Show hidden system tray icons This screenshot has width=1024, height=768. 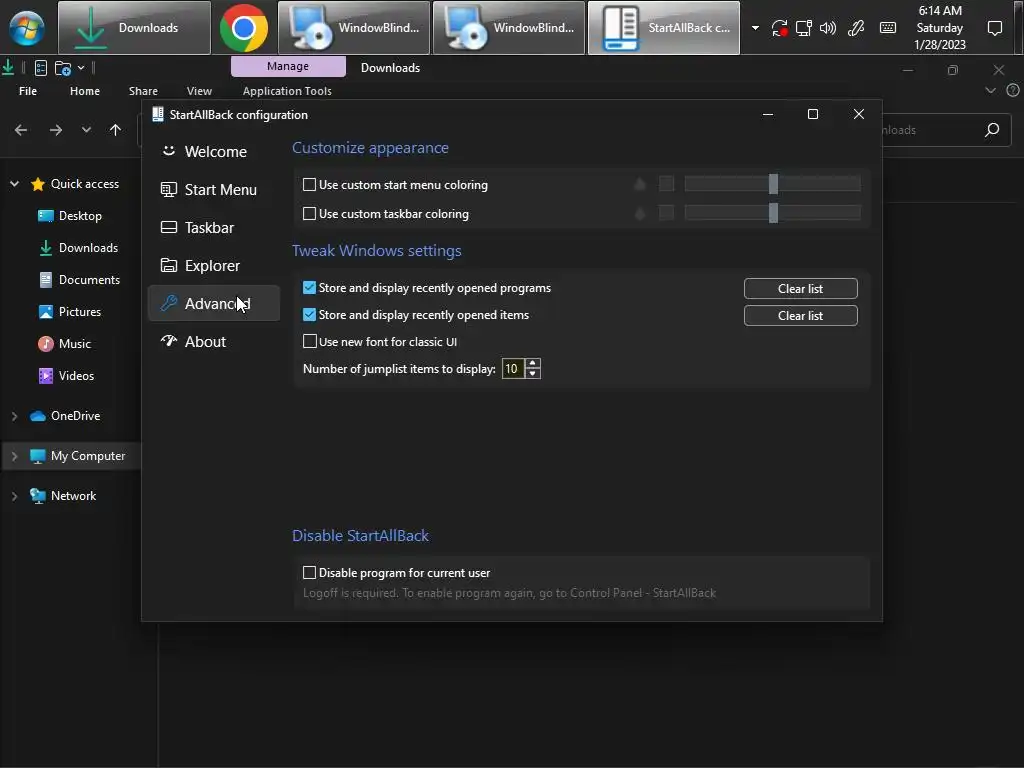pyautogui.click(x=756, y=28)
